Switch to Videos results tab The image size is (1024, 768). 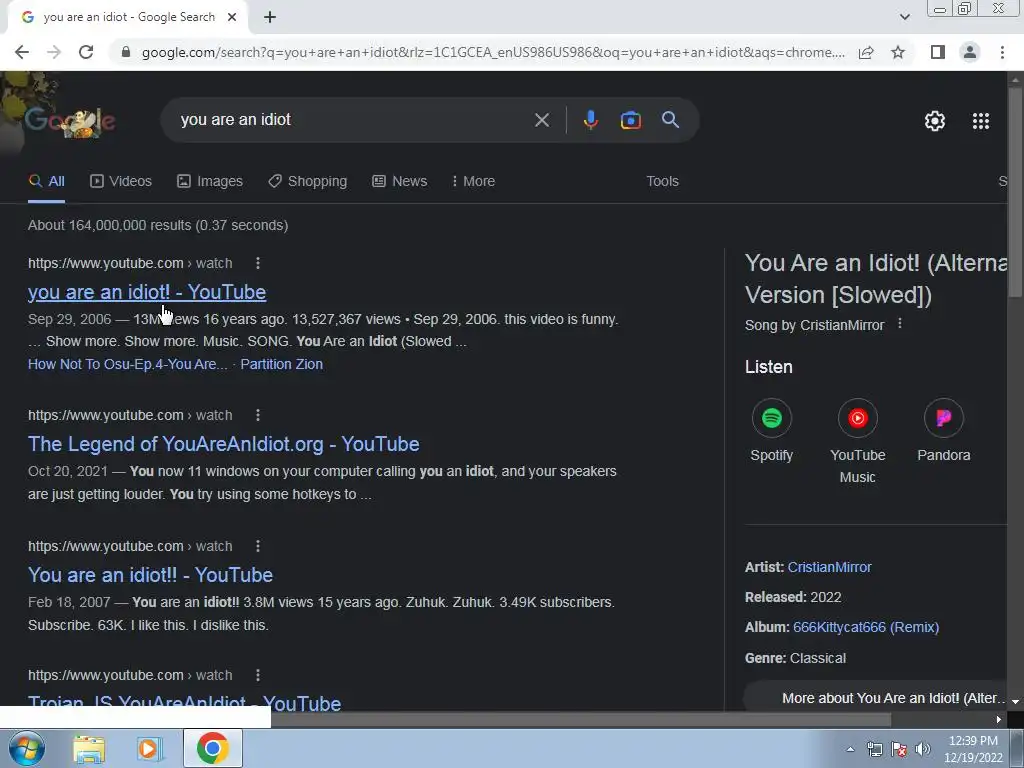121,182
